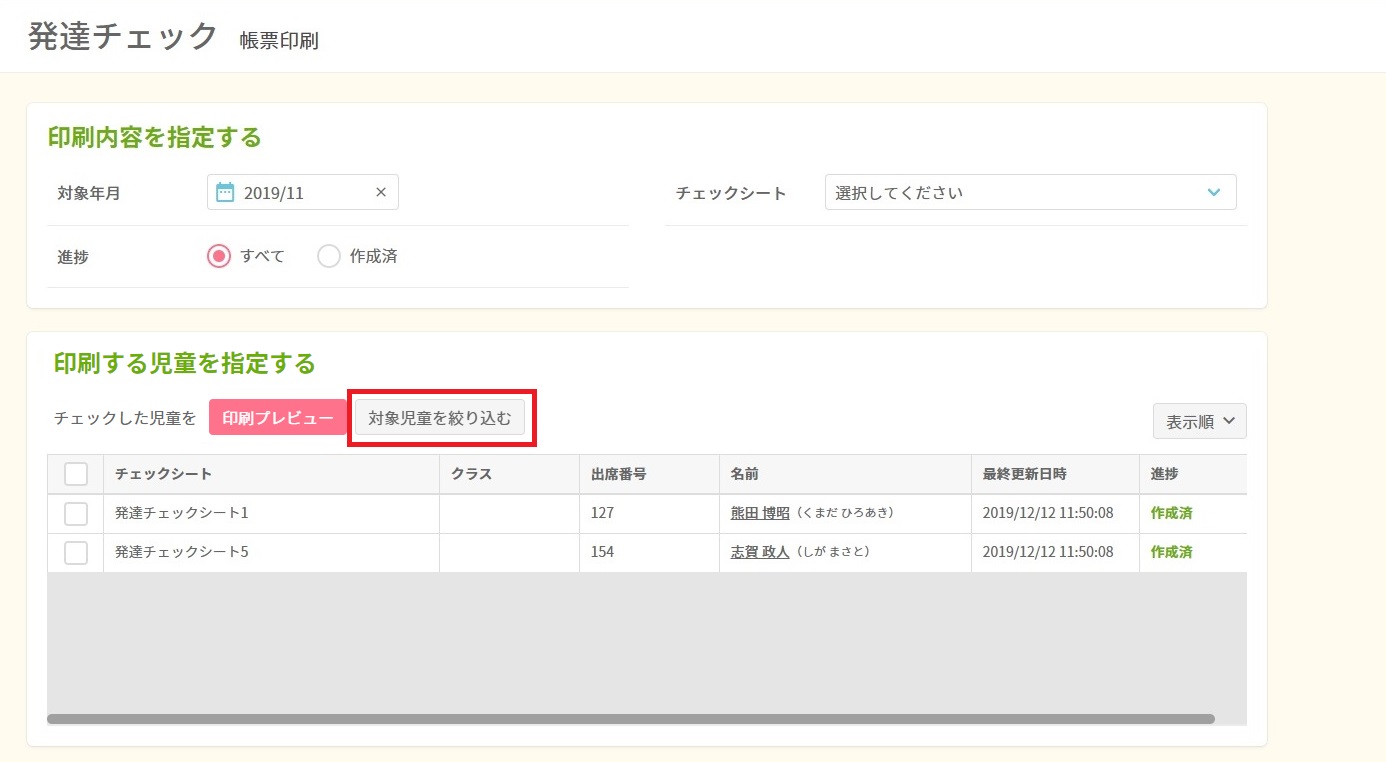Open the チェックシート dropdown 選択してください
The image size is (1386, 762).
(1030, 192)
